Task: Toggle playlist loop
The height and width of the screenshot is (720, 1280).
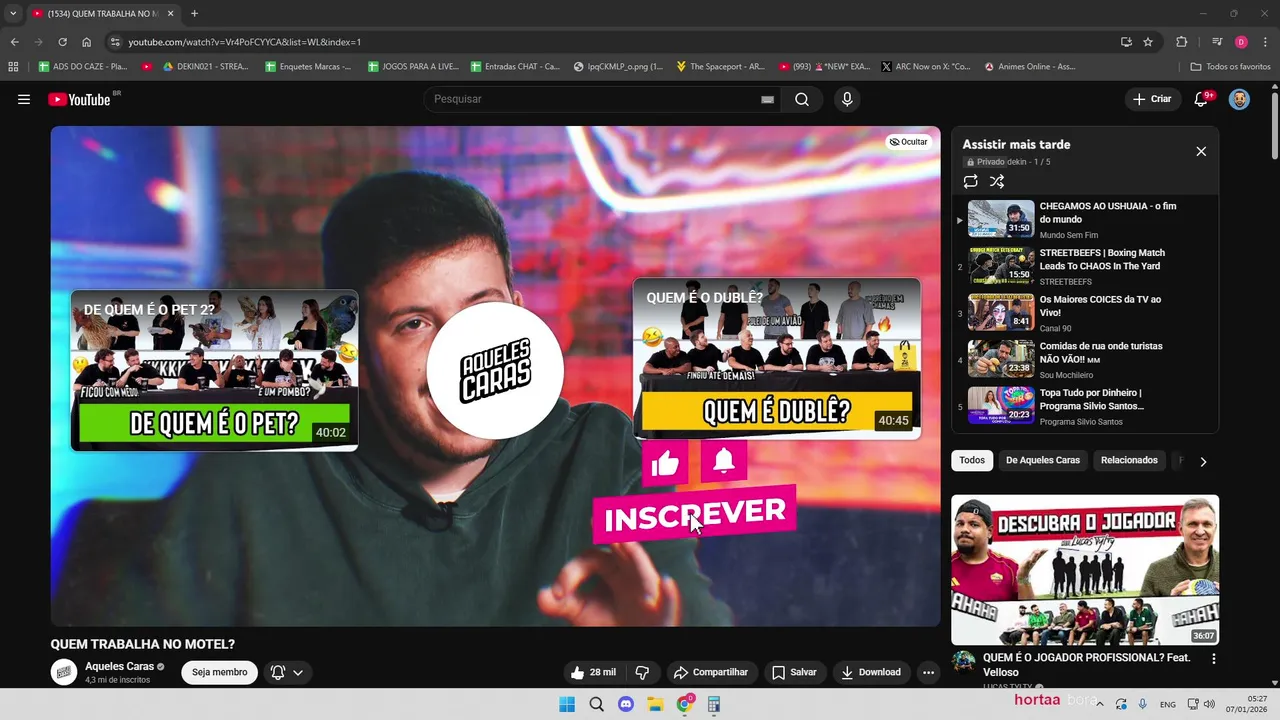Action: 970,181
